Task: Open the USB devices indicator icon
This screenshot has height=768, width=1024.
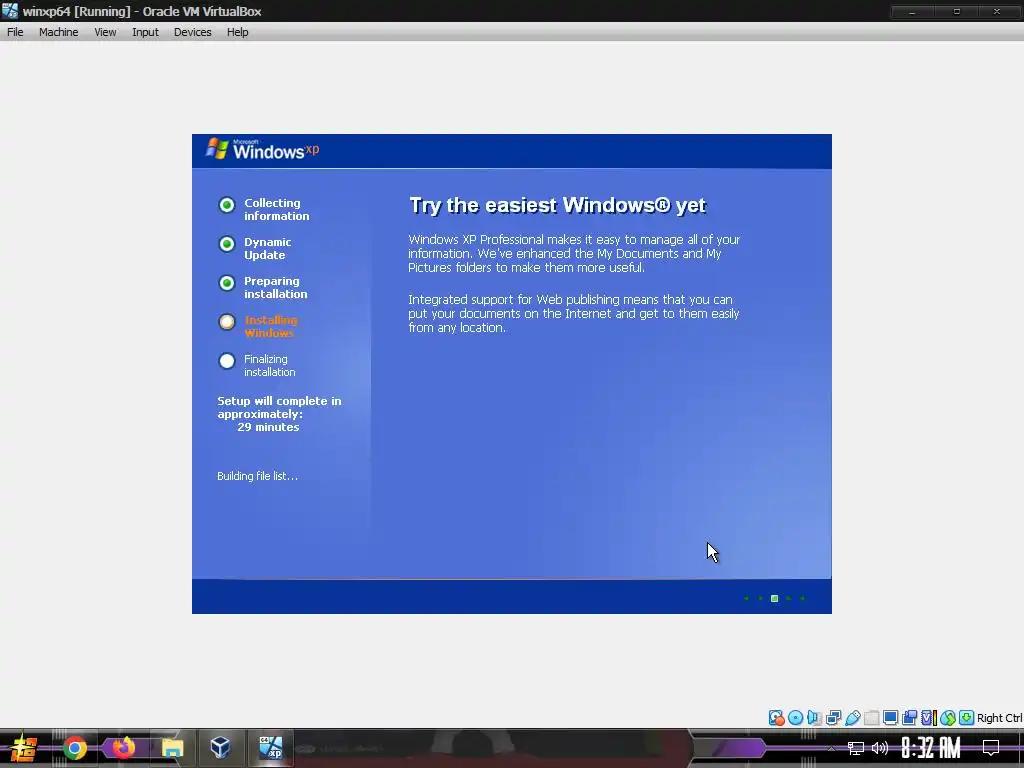Action: click(x=852, y=718)
